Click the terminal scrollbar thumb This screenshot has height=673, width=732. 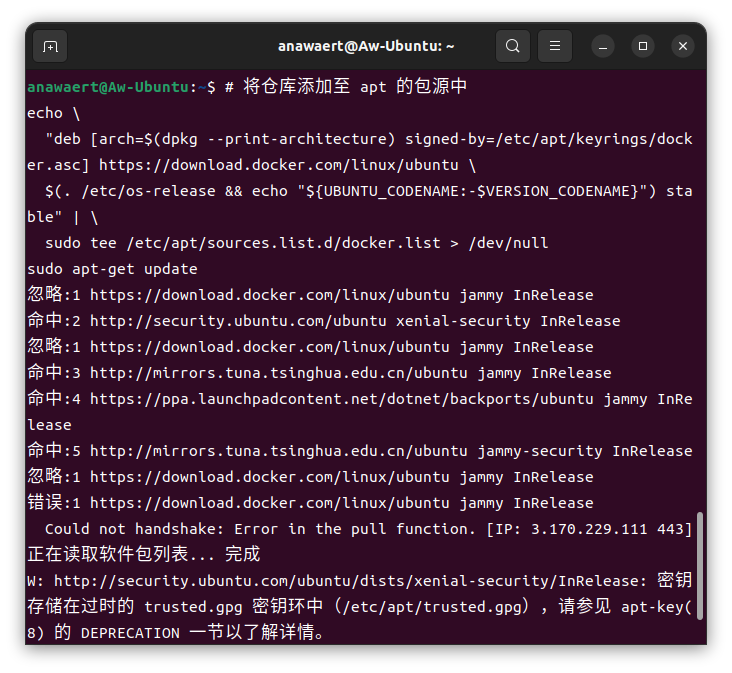(x=700, y=566)
